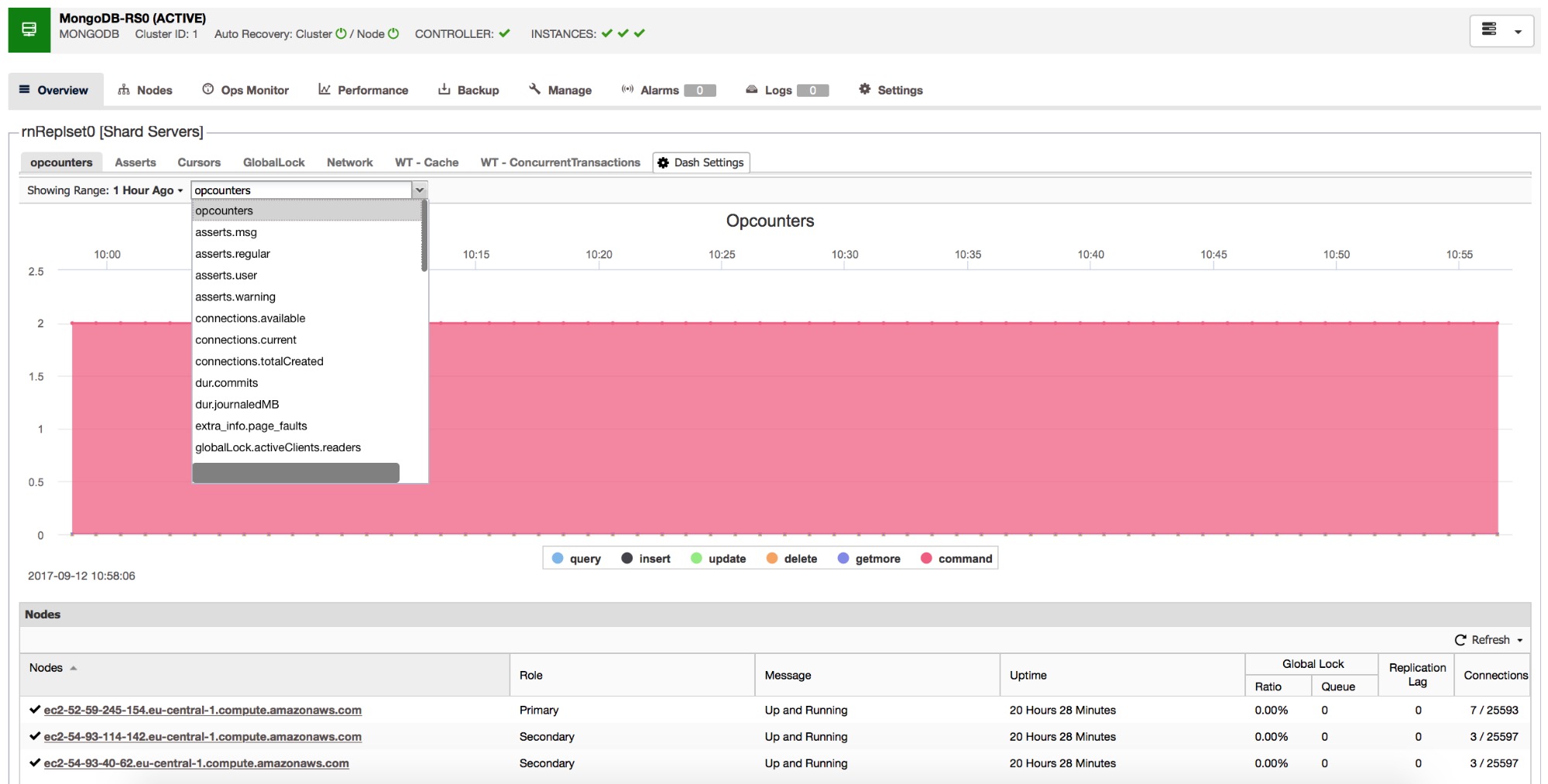Toggle the command series in the legend
Viewport: 1548px width, 784px height.
(956, 559)
